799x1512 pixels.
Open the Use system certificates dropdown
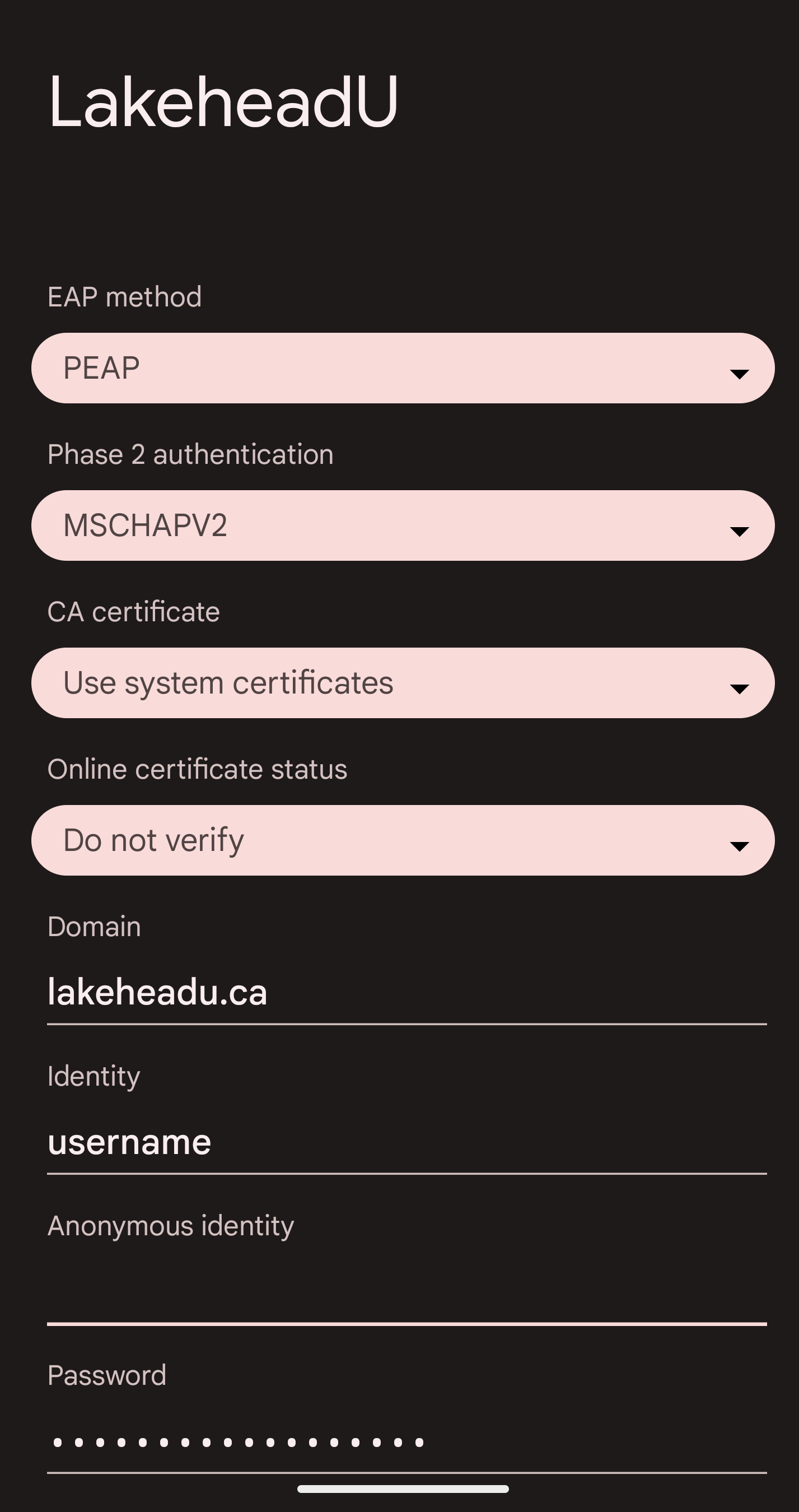(x=403, y=683)
